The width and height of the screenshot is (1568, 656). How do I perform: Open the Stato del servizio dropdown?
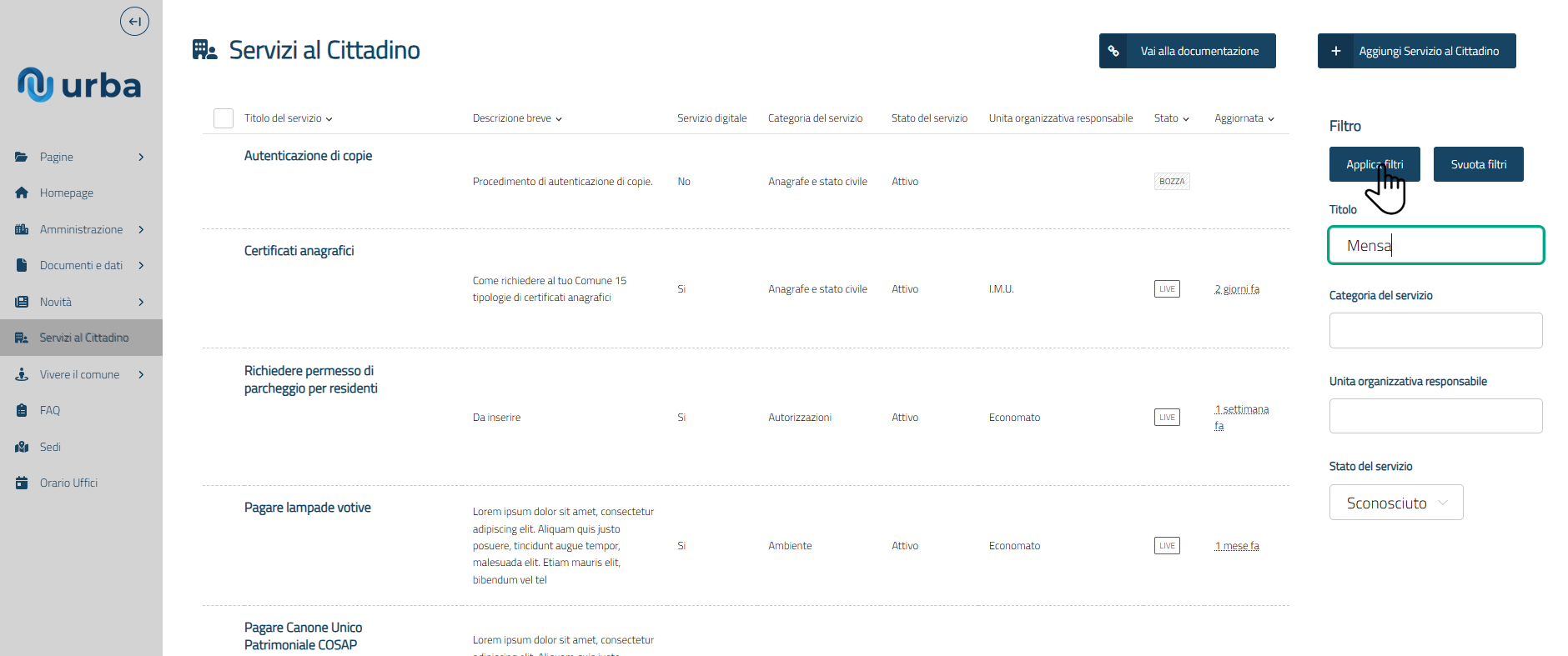[x=1395, y=503]
